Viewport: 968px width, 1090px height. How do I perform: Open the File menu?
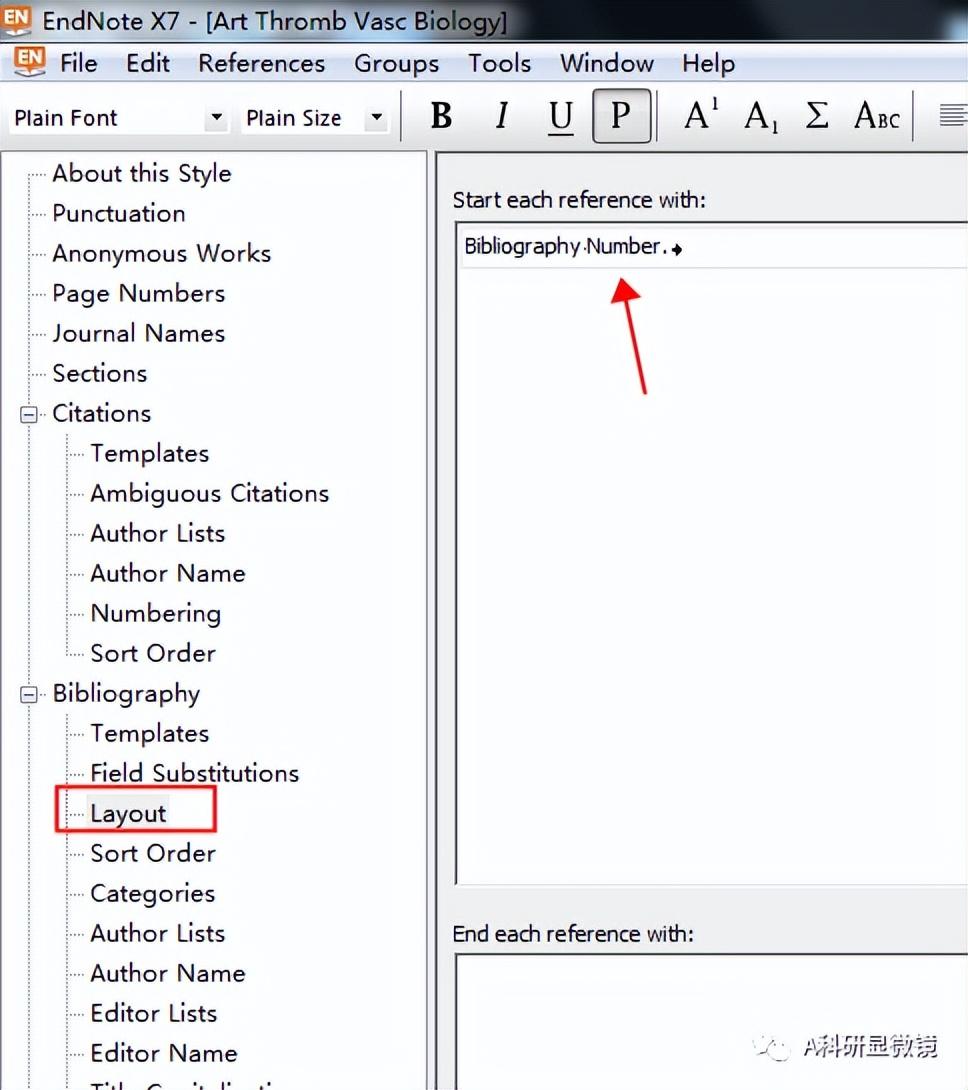tap(79, 63)
